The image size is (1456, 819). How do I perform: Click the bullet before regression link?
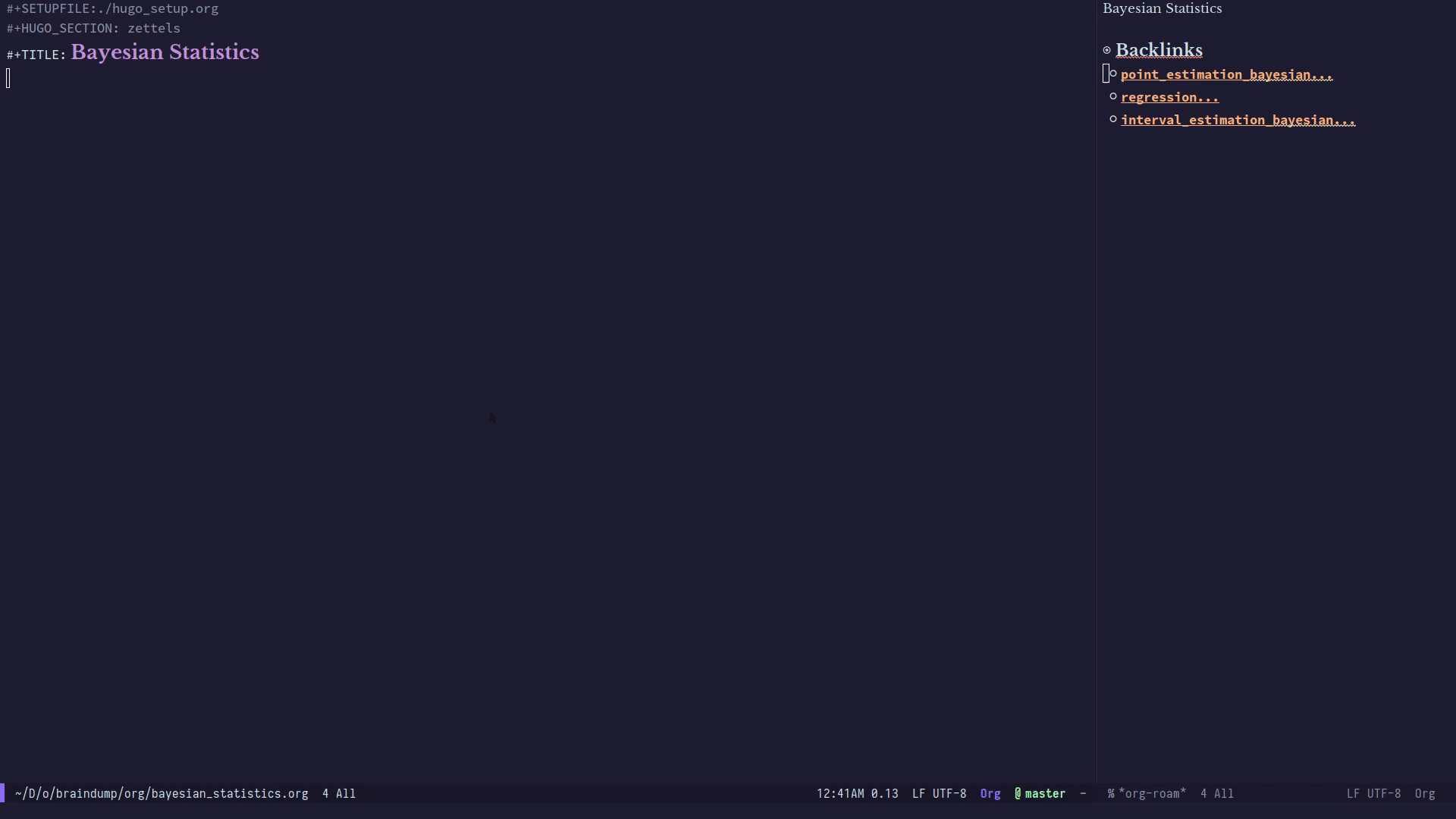(1113, 96)
